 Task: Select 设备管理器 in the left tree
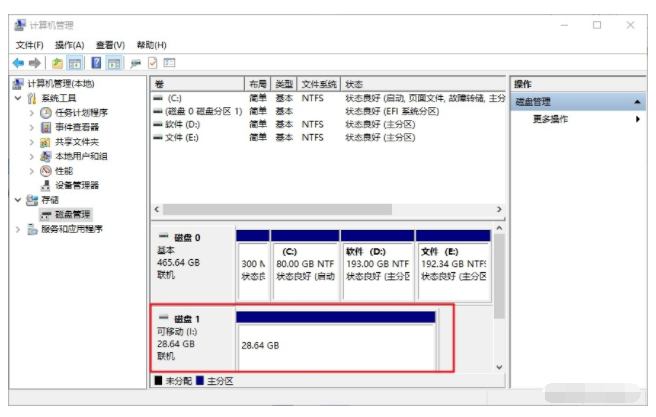pos(76,185)
